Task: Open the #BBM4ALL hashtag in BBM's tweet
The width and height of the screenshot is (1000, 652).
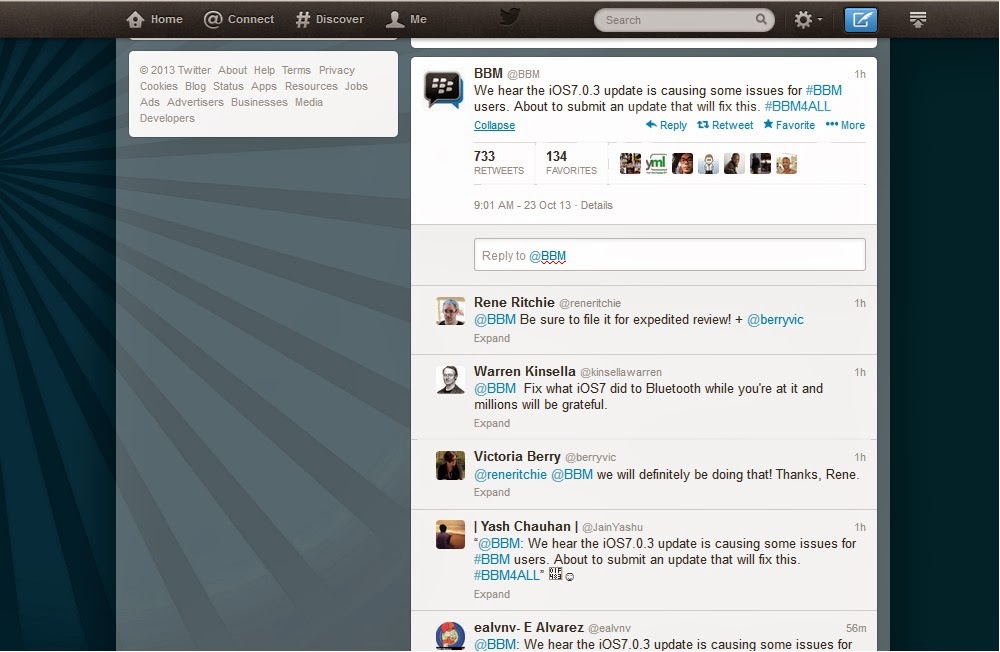Action: [797, 107]
